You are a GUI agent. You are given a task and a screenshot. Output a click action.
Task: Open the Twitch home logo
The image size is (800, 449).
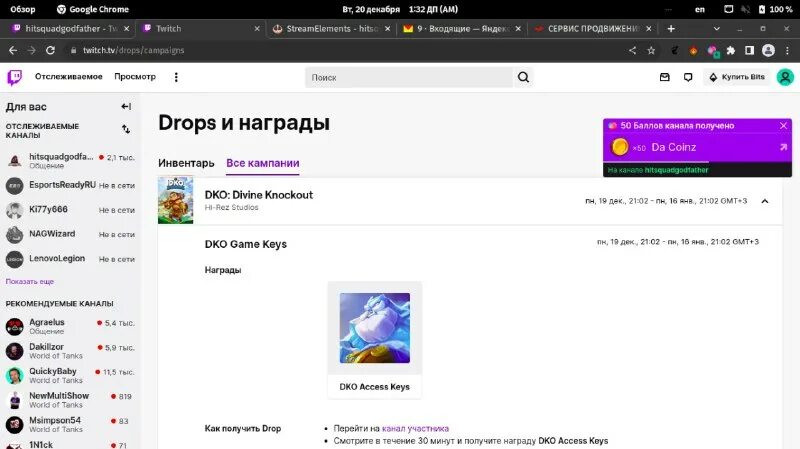click(x=14, y=77)
